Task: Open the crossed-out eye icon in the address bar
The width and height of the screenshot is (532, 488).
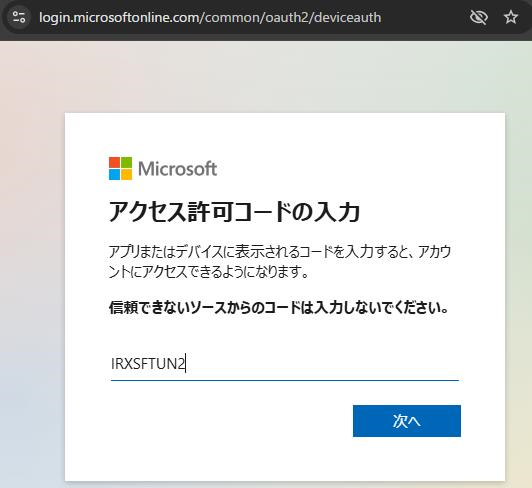Action: pos(479,17)
